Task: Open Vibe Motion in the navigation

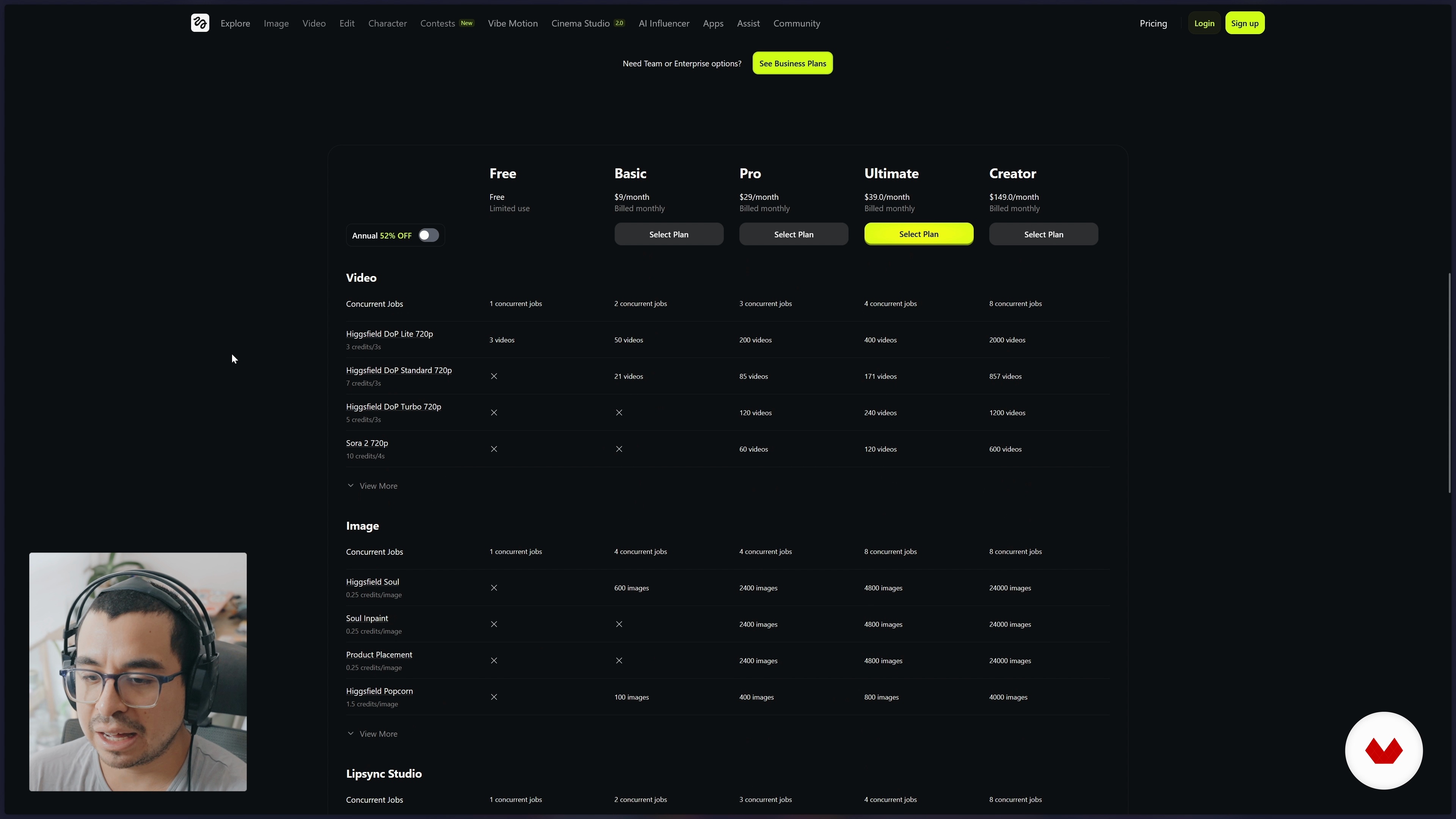Action: pyautogui.click(x=513, y=23)
